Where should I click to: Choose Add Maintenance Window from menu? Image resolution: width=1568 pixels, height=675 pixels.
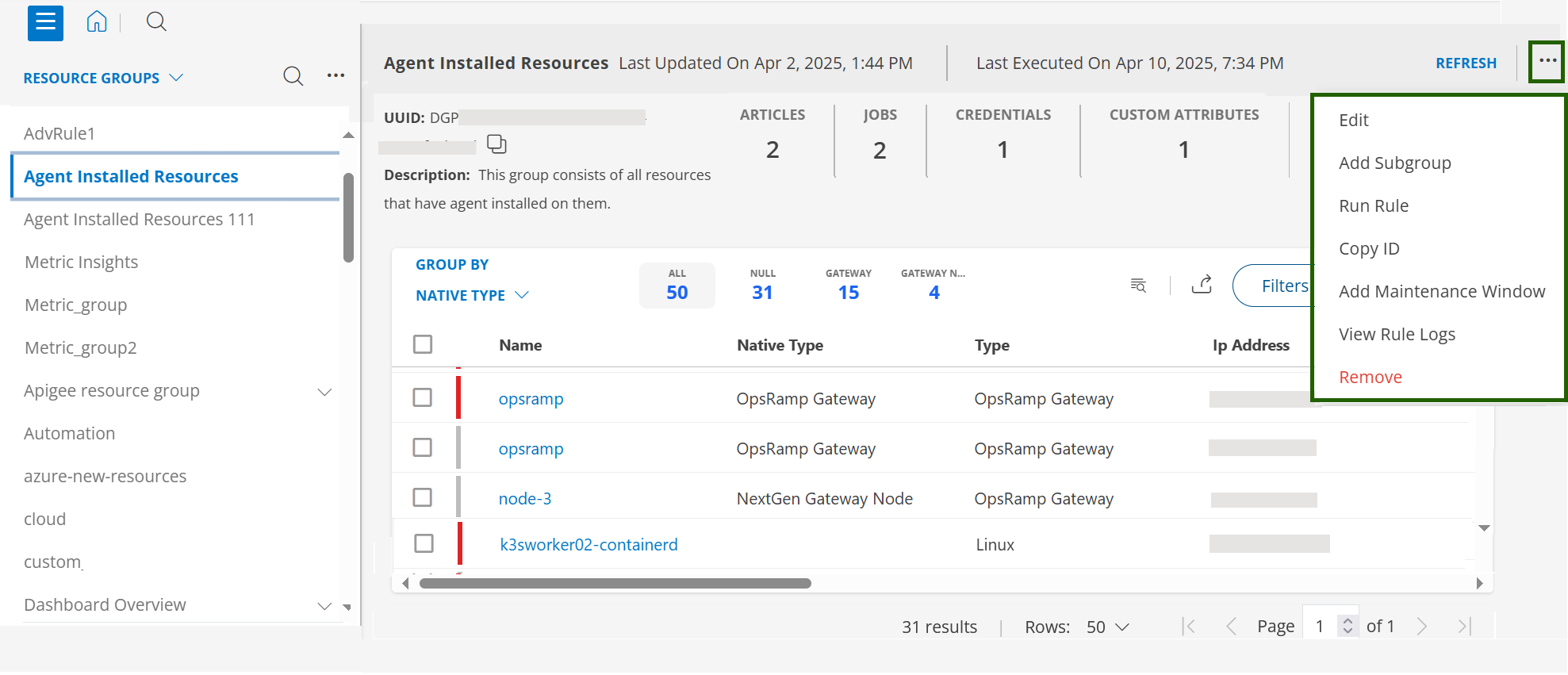click(1441, 291)
